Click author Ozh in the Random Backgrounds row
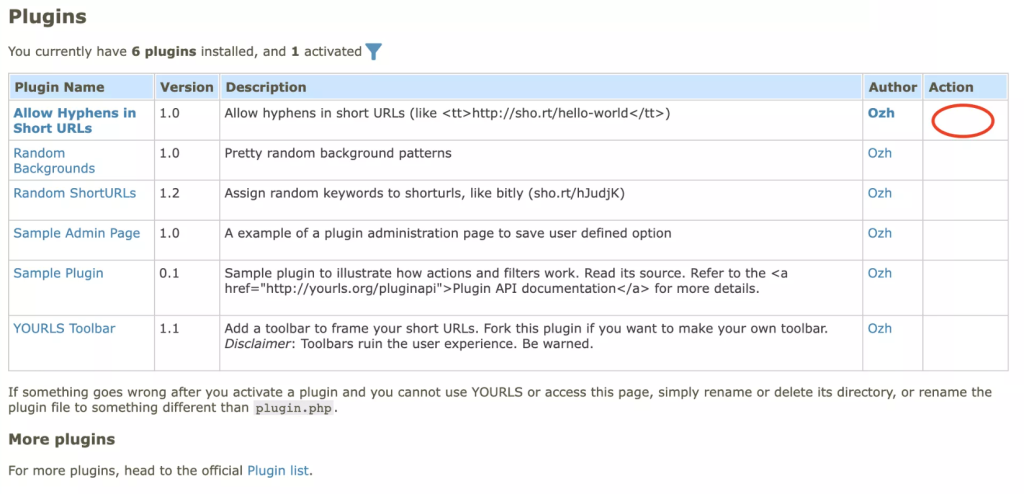 coord(880,153)
